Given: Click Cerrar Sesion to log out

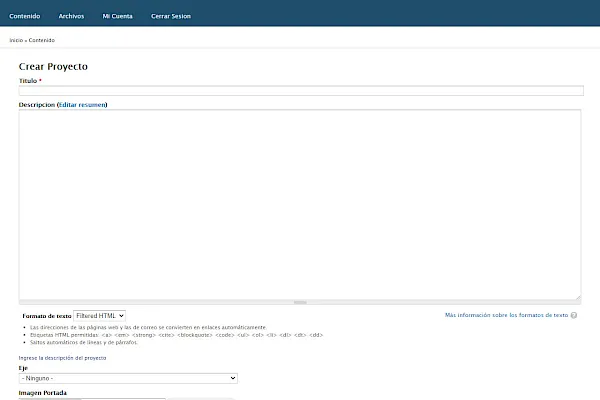Looking at the screenshot, I should click(171, 16).
